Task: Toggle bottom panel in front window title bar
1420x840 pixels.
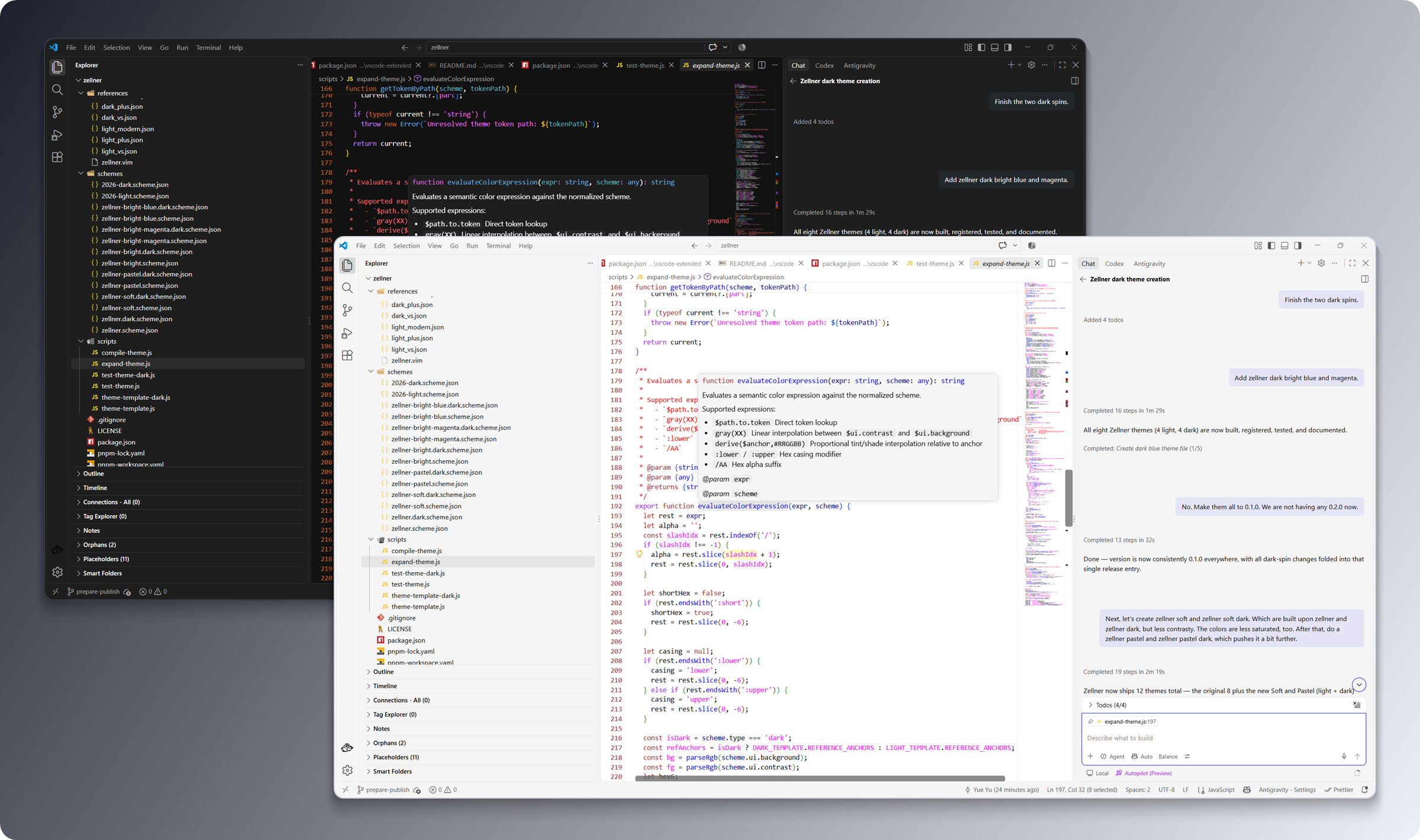Action: (1285, 245)
